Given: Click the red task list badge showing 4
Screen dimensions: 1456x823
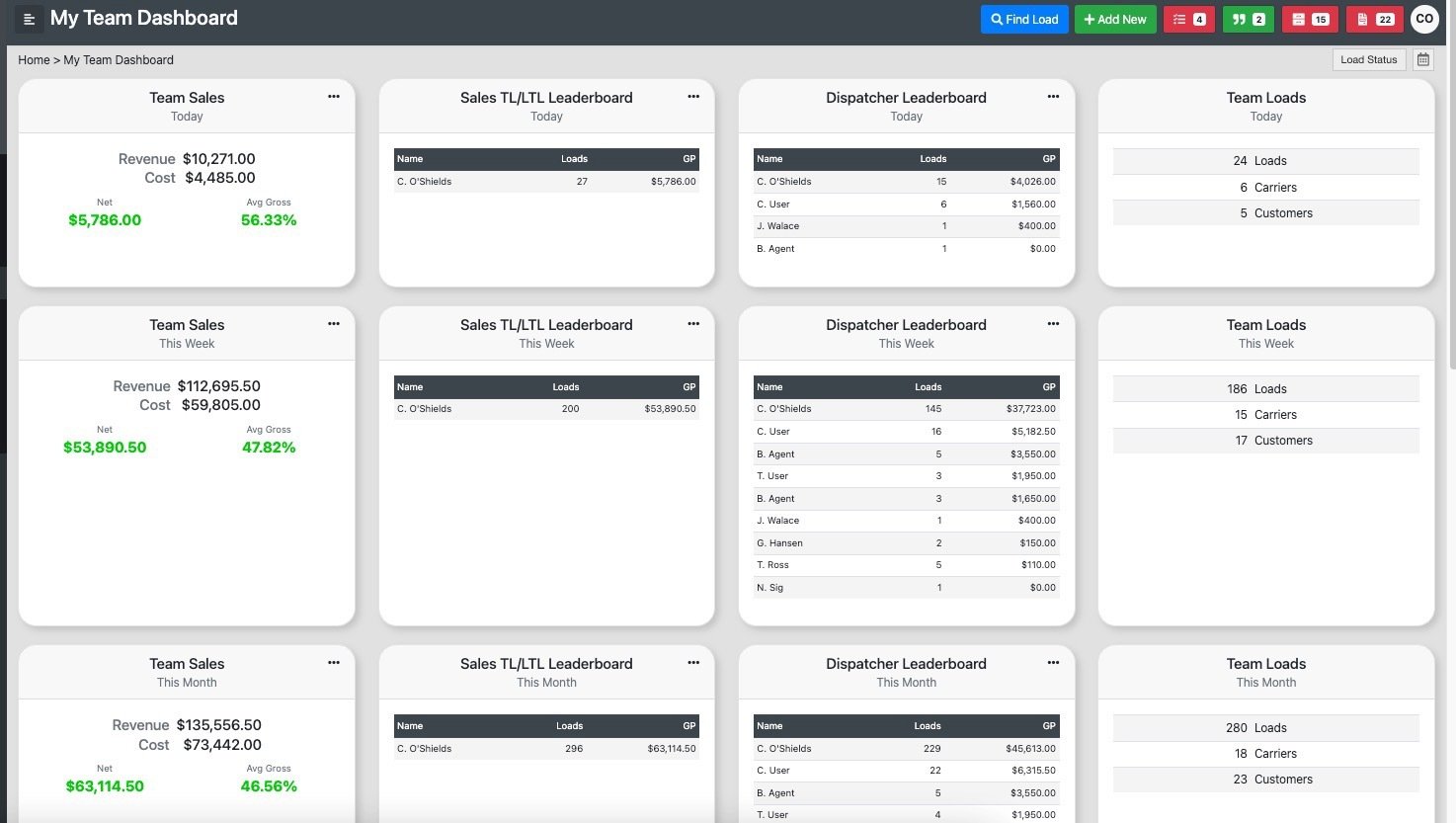Looking at the screenshot, I should (x=1189, y=19).
